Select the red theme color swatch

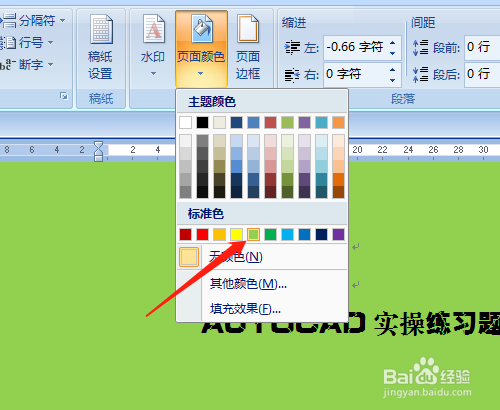[270, 122]
